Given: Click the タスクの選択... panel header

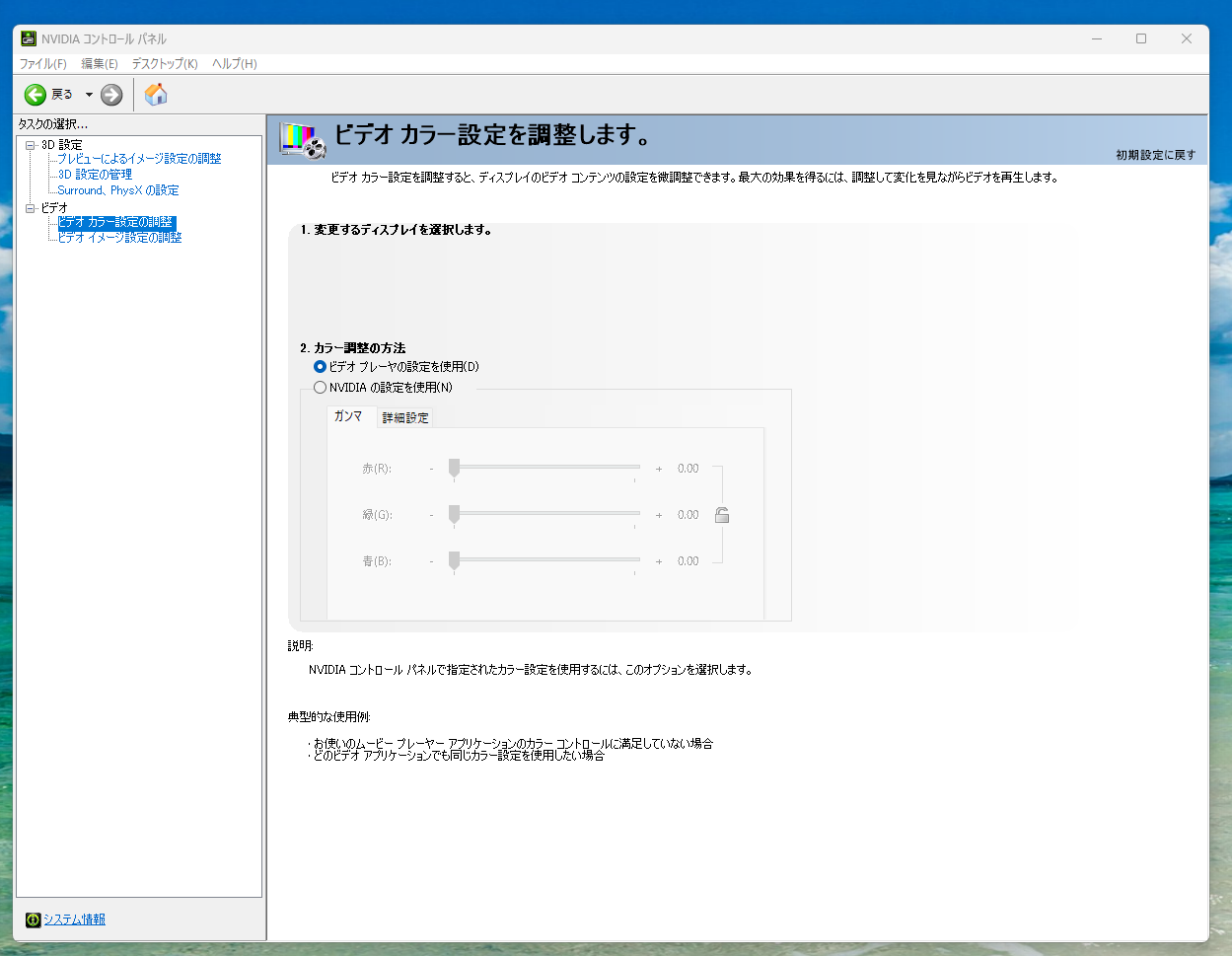Looking at the screenshot, I should pos(53,124).
